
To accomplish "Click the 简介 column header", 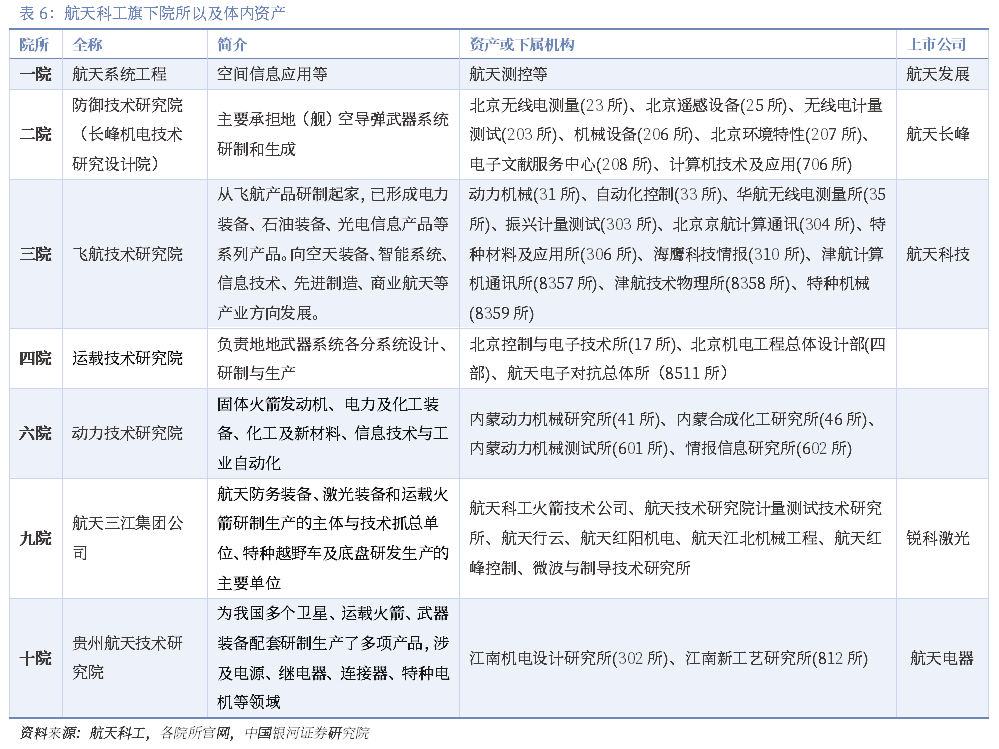I will 232,45.
